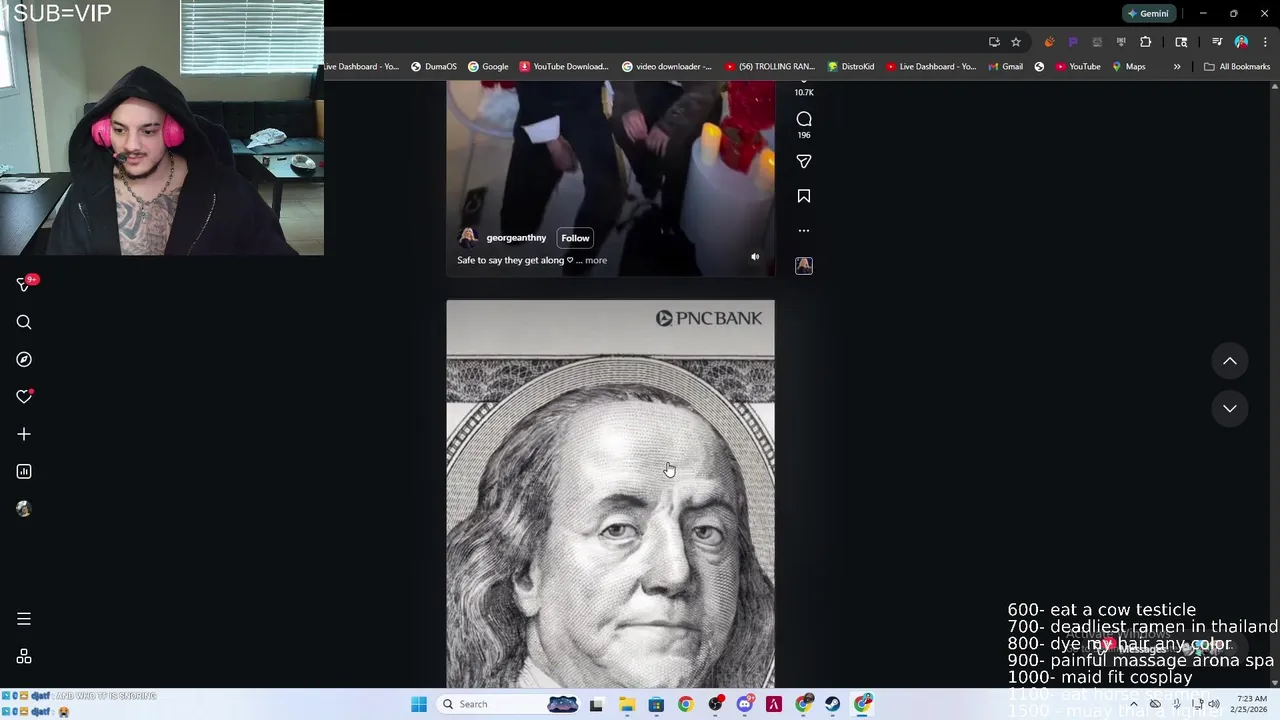Open the three-dot options beside video
Image resolution: width=1280 pixels, height=720 pixels.
(804, 231)
